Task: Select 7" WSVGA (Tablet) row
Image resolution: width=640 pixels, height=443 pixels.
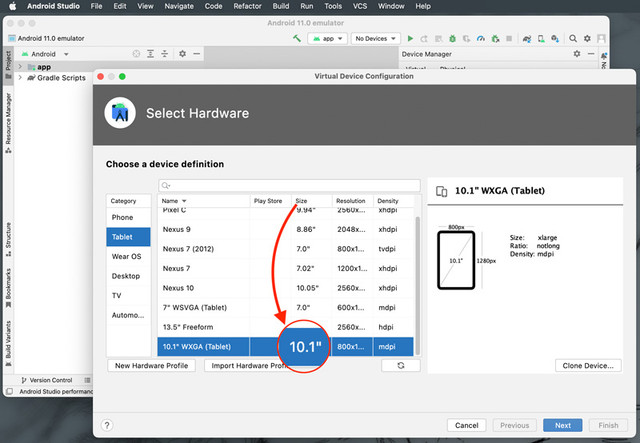Action: tap(285, 307)
